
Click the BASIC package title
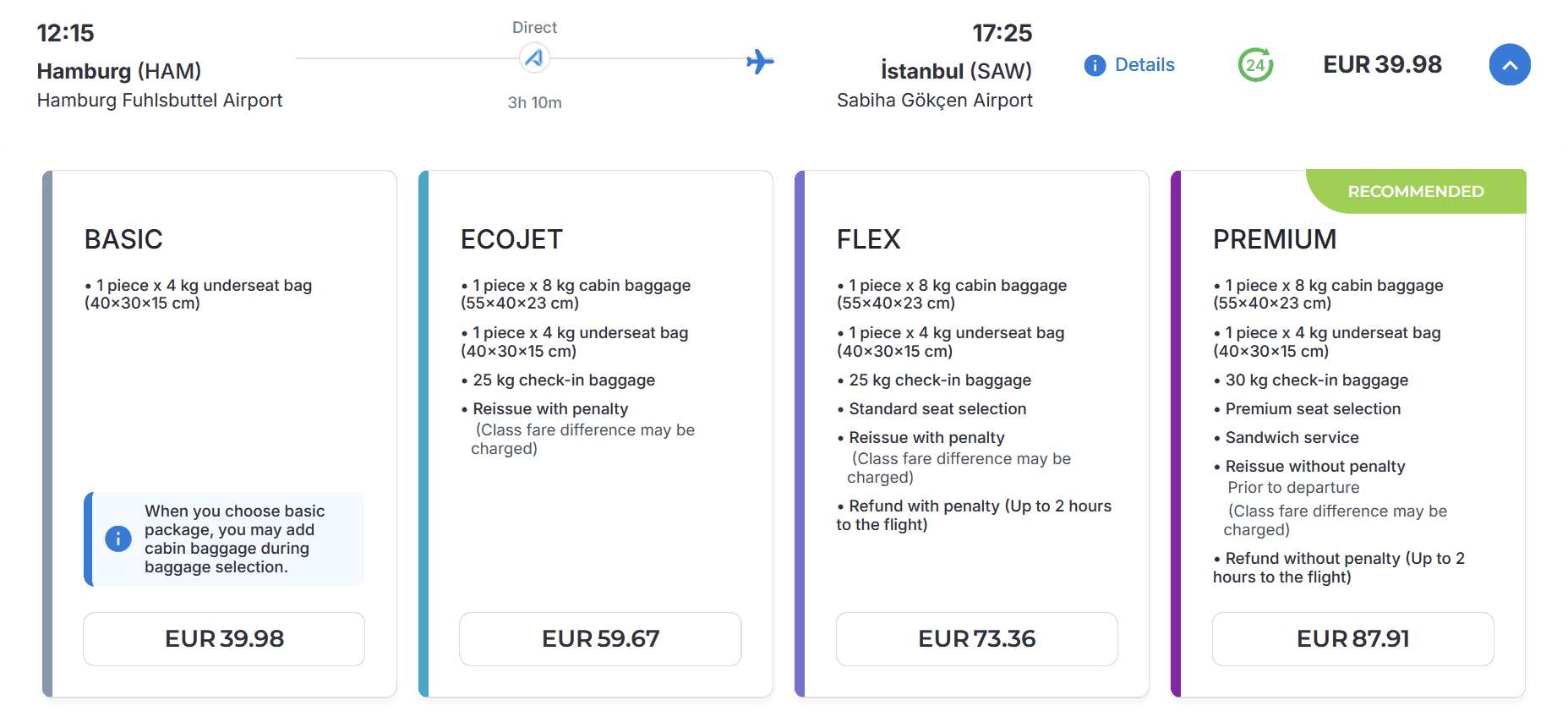pos(123,239)
